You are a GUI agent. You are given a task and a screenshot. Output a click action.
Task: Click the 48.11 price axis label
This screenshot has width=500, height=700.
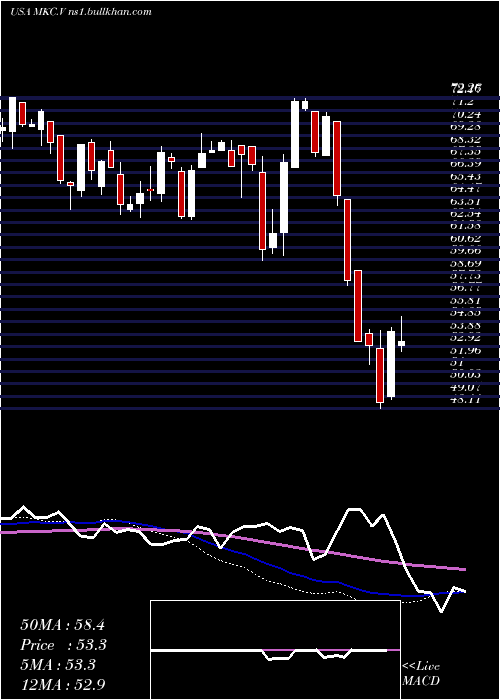466,400
